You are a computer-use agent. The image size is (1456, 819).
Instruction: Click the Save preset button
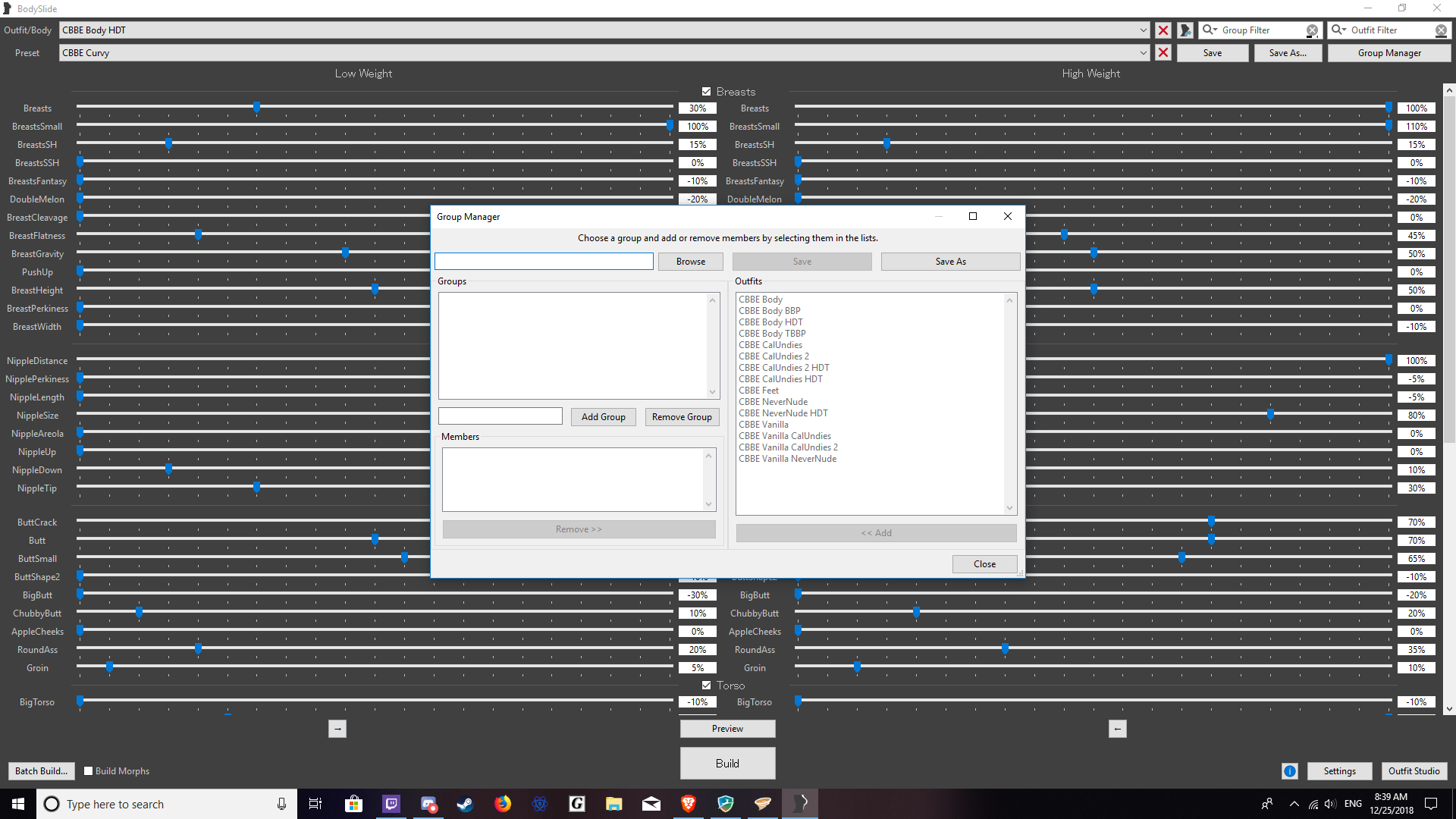pyautogui.click(x=1212, y=53)
